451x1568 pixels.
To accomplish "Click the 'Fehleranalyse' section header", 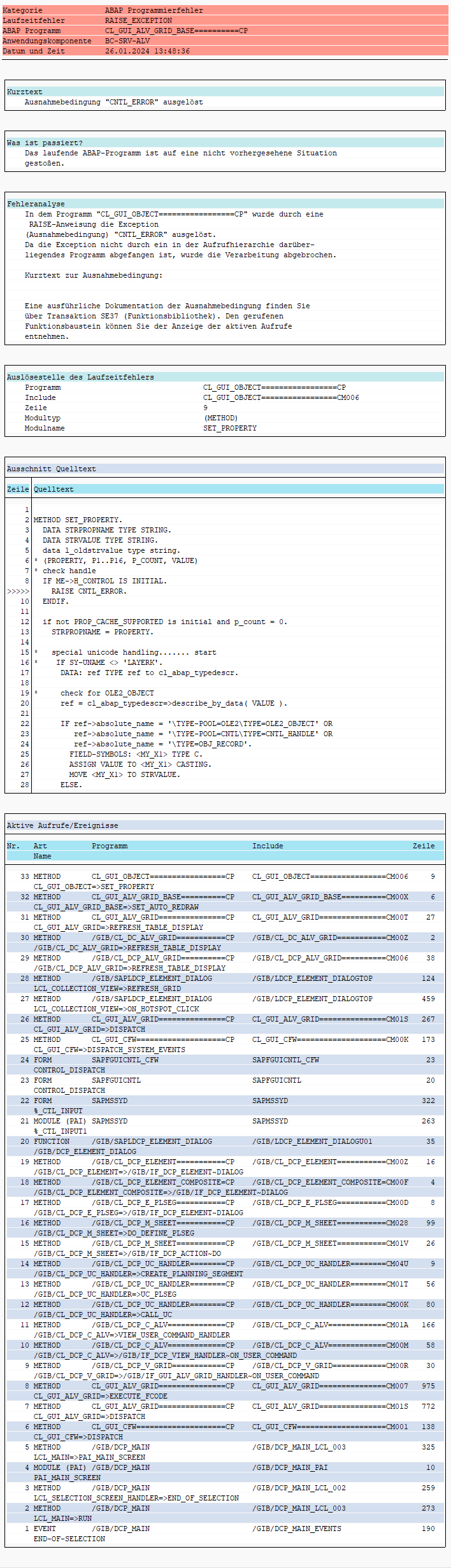I will tap(36, 204).
